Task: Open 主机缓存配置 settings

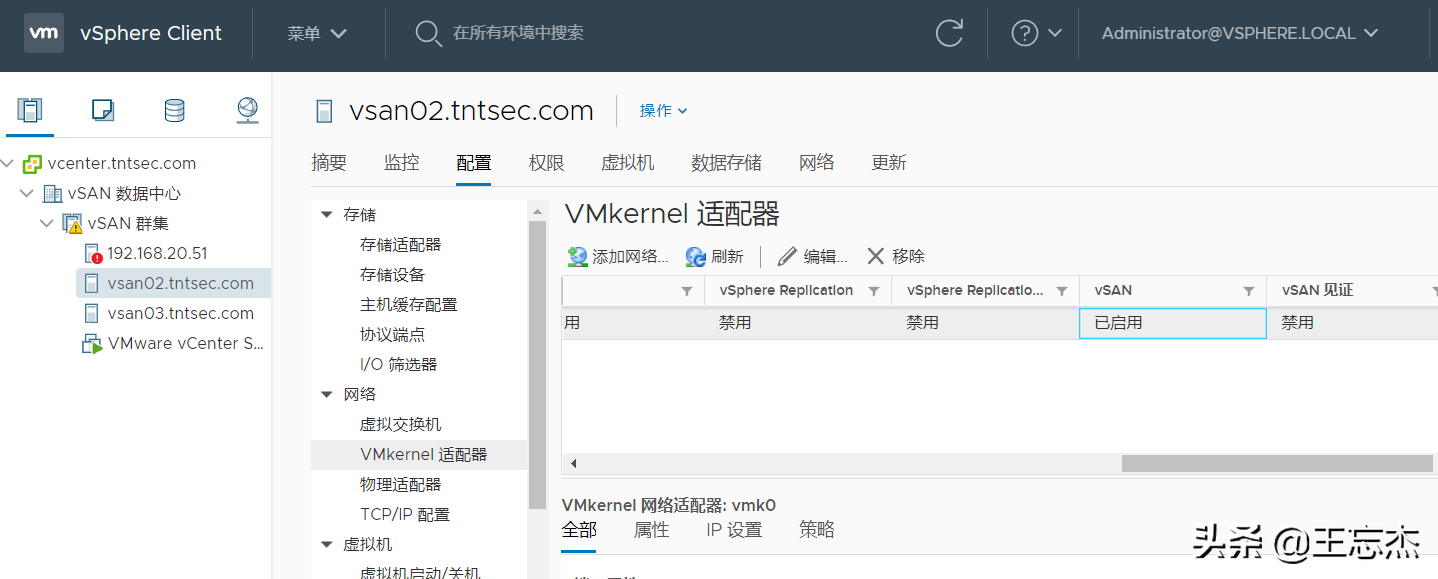Action: pos(408,305)
